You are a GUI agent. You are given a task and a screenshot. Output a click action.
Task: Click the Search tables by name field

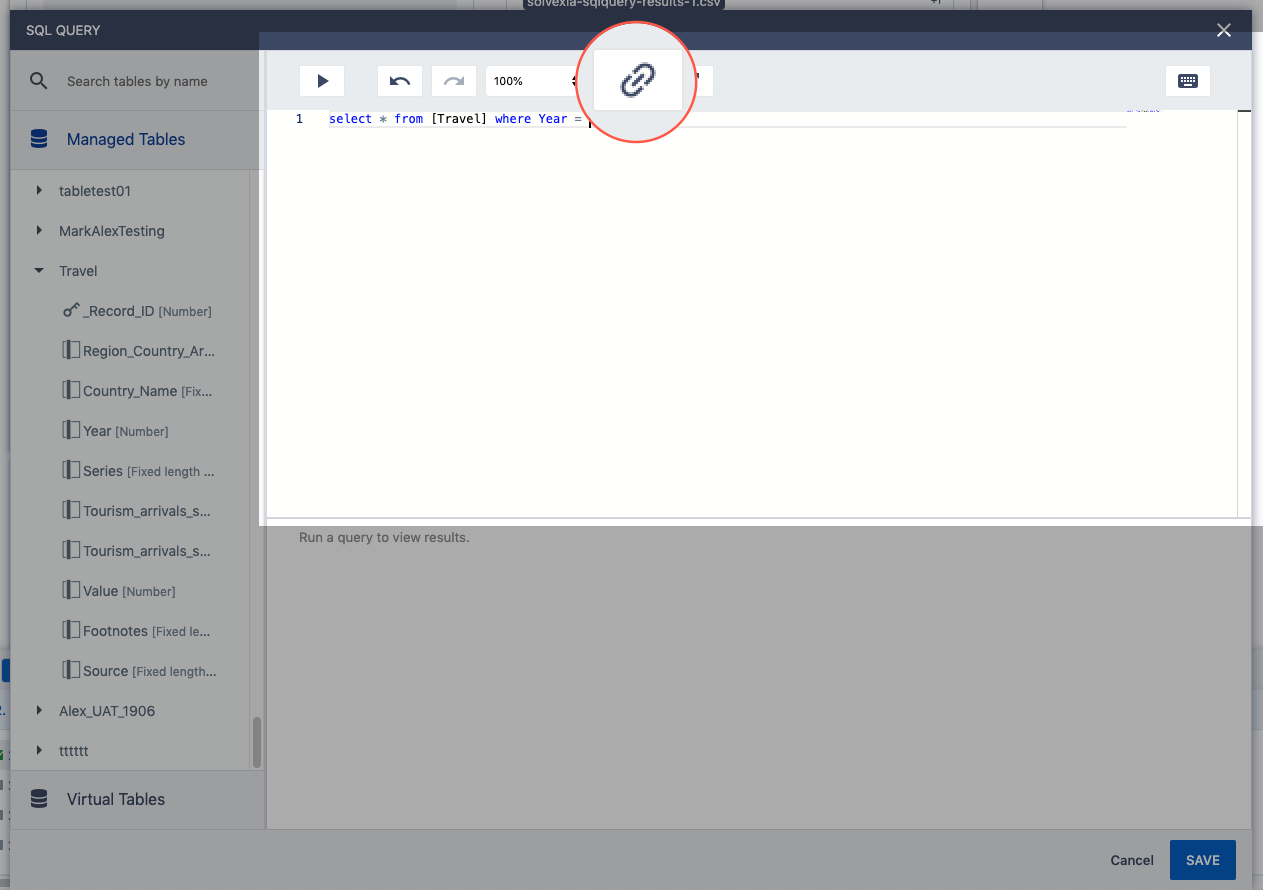click(150, 81)
